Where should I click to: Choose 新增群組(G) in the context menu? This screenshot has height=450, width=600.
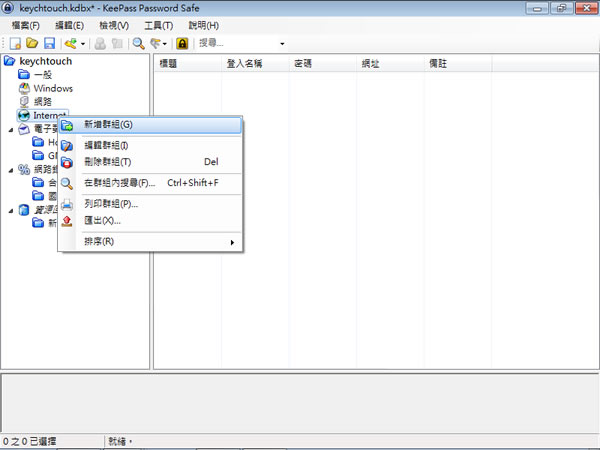(x=150, y=125)
